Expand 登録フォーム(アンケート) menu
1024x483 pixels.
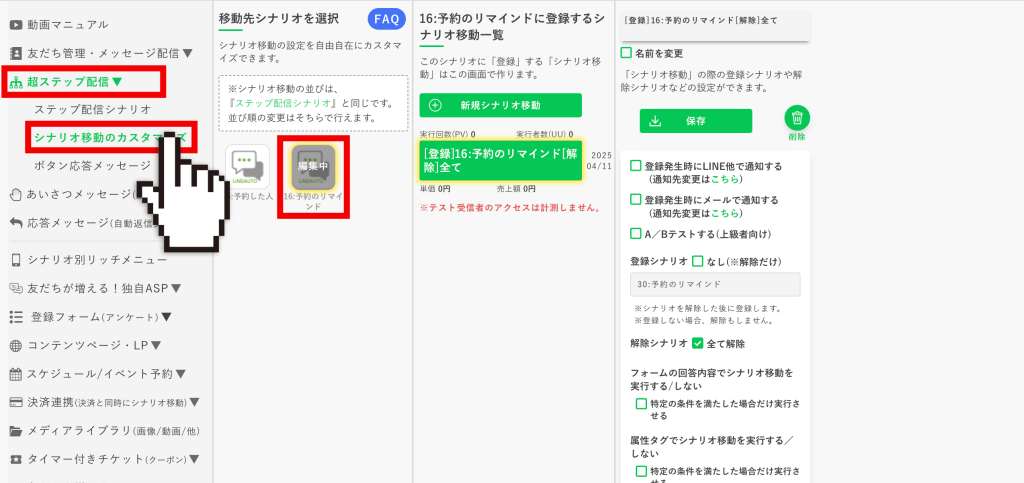(x=91, y=317)
